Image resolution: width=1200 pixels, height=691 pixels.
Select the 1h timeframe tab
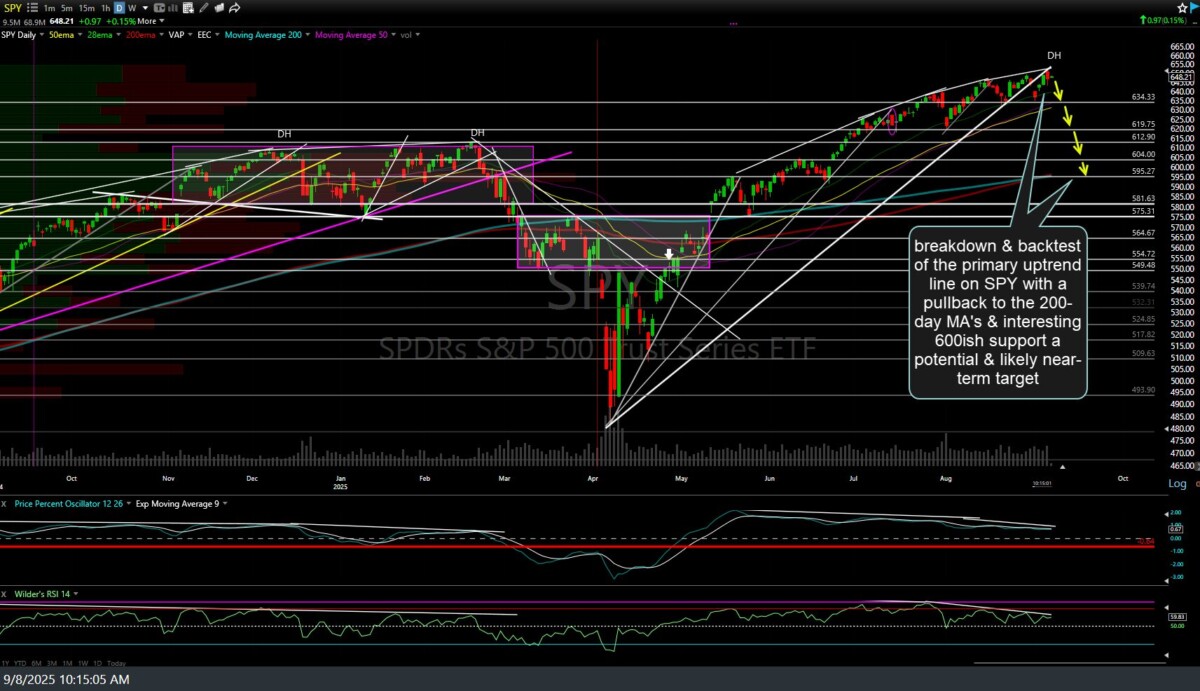coord(106,7)
